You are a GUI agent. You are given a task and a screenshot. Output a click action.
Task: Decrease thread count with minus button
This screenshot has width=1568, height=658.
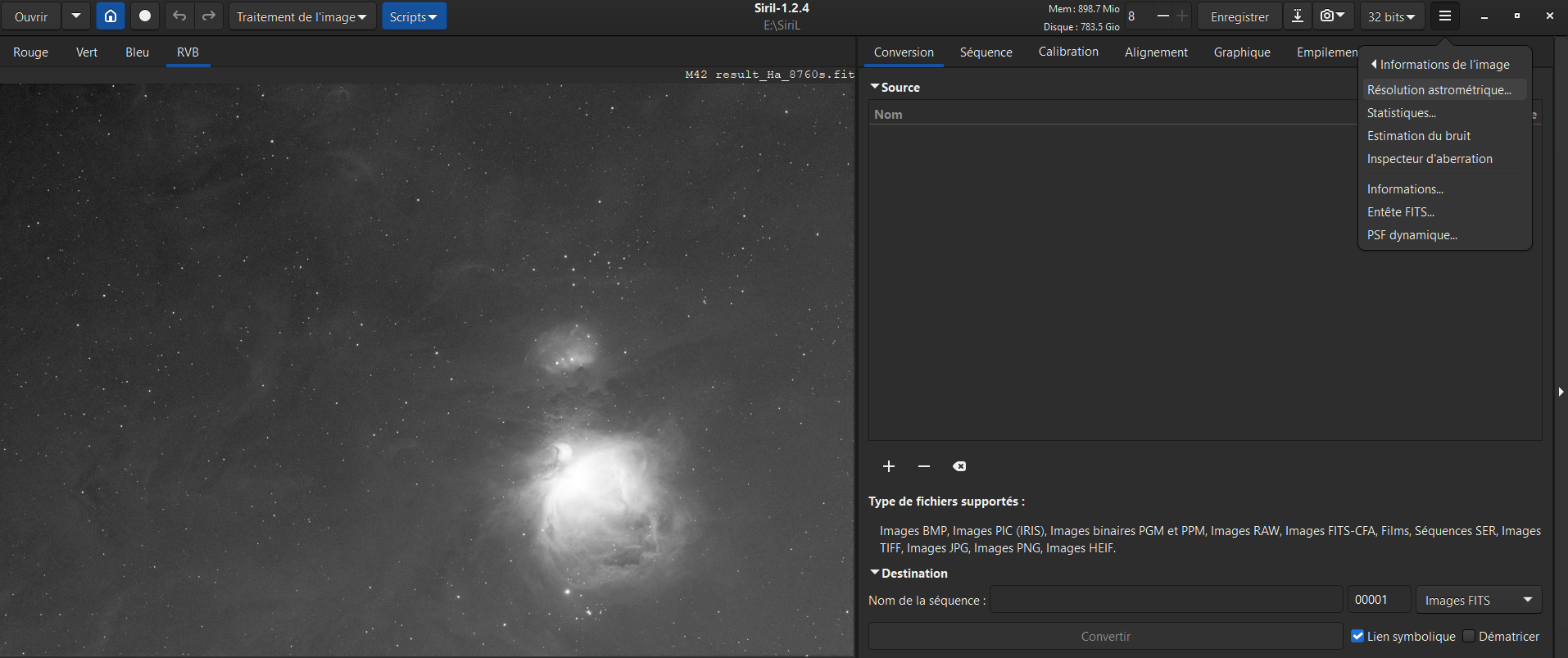(x=1162, y=16)
